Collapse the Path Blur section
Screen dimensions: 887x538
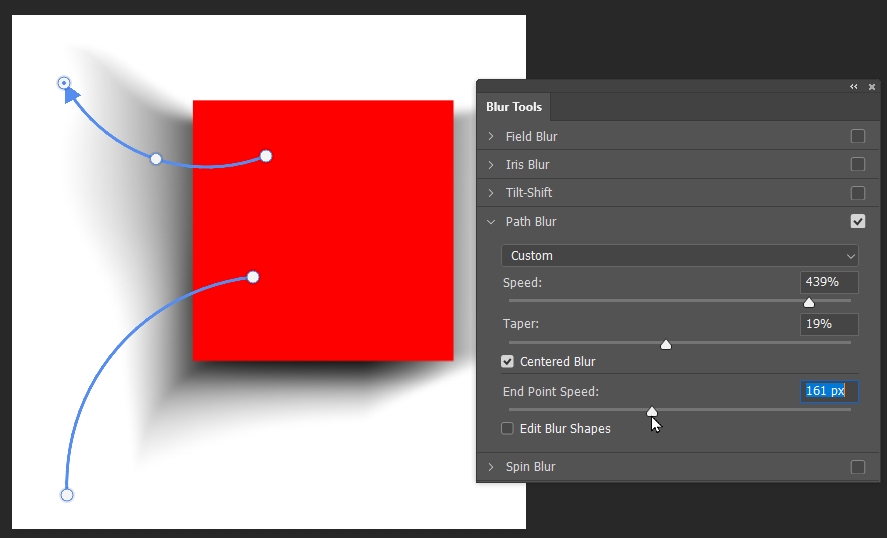point(491,222)
